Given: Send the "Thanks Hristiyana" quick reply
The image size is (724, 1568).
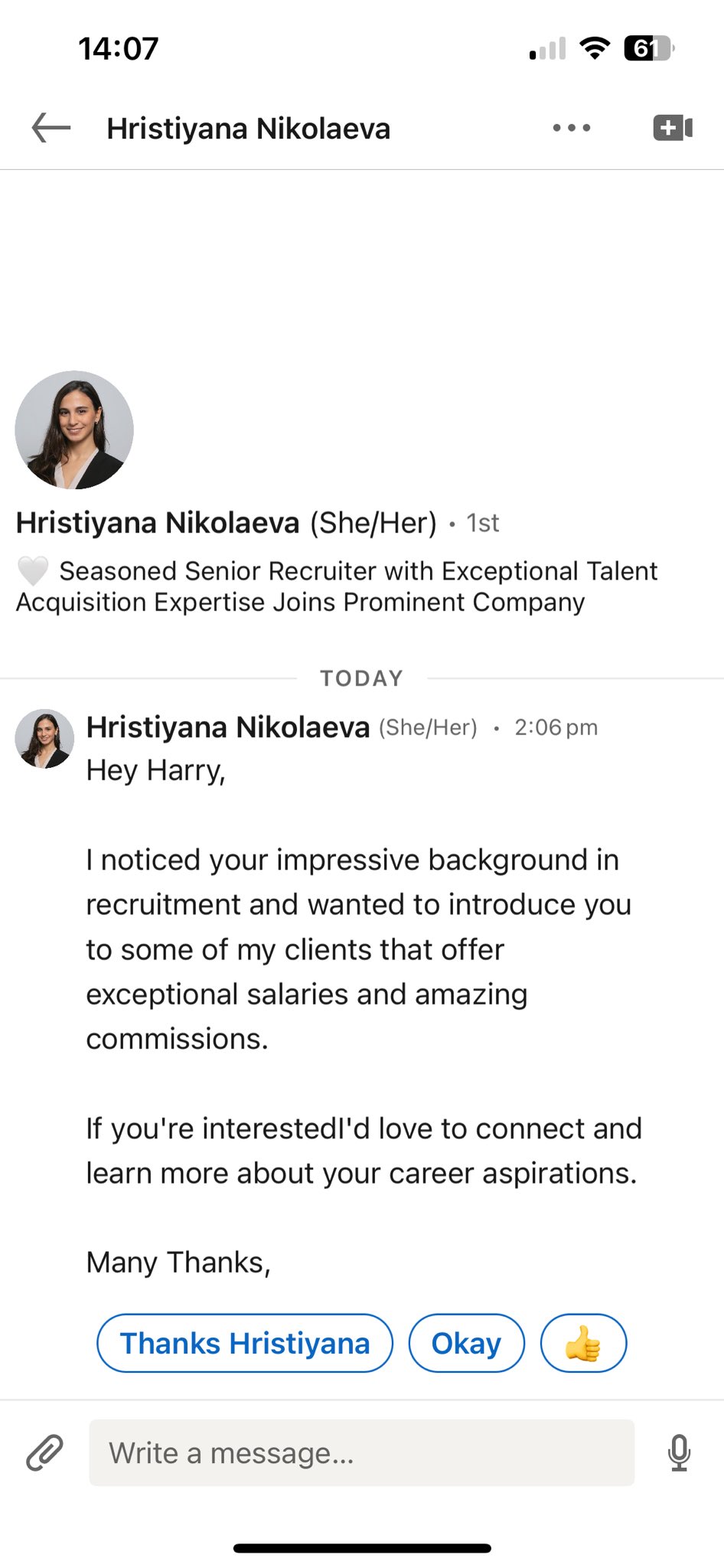Looking at the screenshot, I should (245, 1343).
